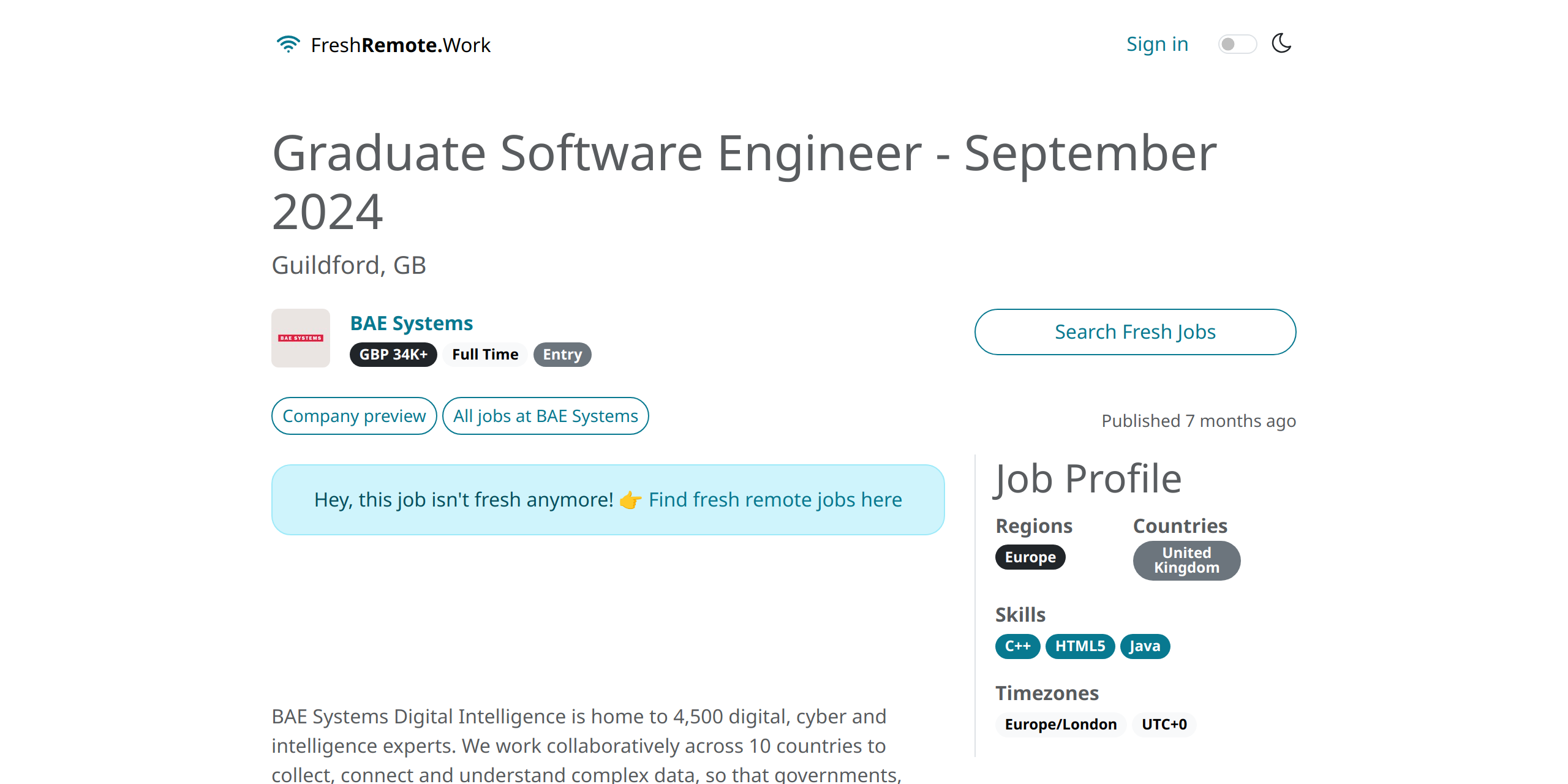Expand the Europe/London timezone entry

click(1060, 723)
